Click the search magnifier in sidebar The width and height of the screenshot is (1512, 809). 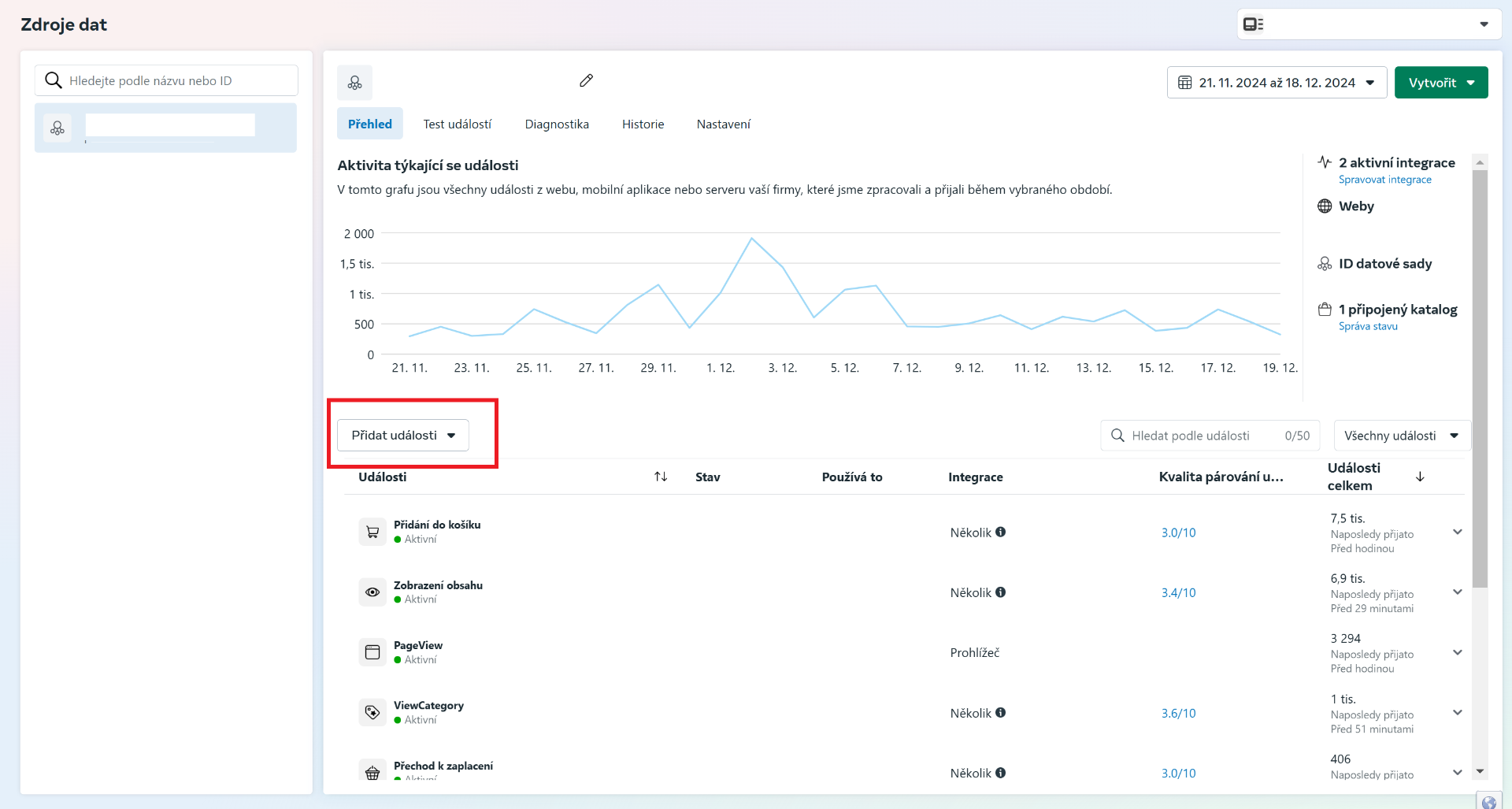54,80
